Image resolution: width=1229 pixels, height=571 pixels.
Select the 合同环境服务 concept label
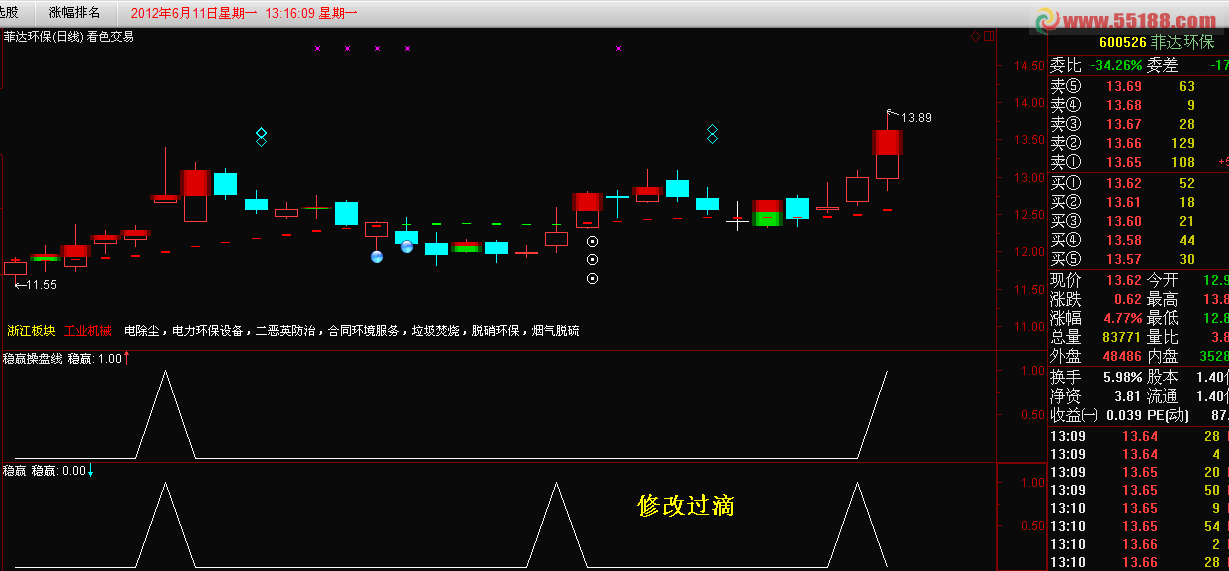pyautogui.click(x=363, y=330)
